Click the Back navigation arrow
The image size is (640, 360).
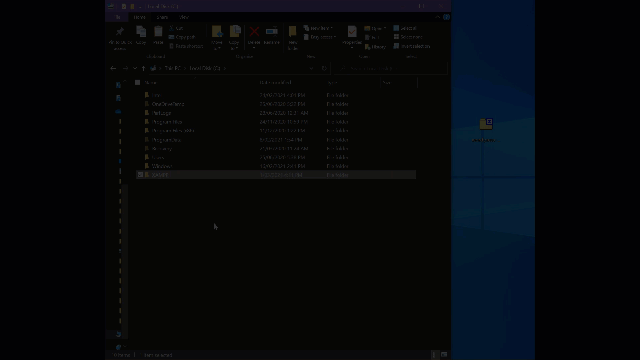(x=113, y=68)
